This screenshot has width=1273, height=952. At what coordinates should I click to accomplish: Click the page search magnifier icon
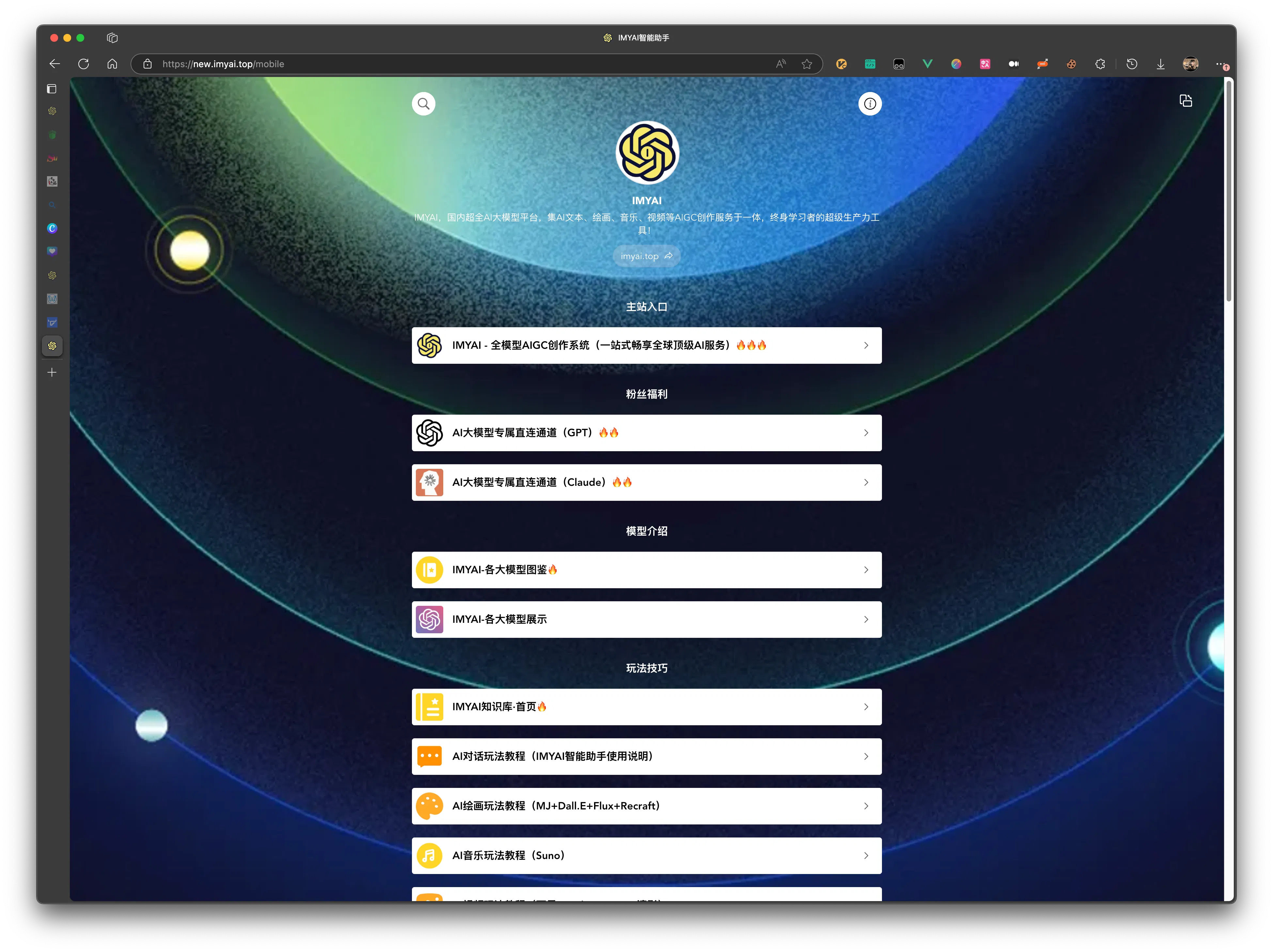coord(424,104)
